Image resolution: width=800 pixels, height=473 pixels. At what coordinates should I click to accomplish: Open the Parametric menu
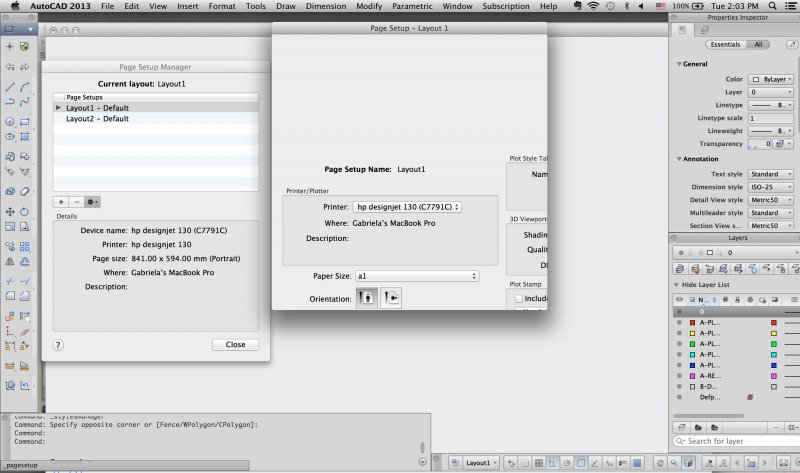[412, 6]
